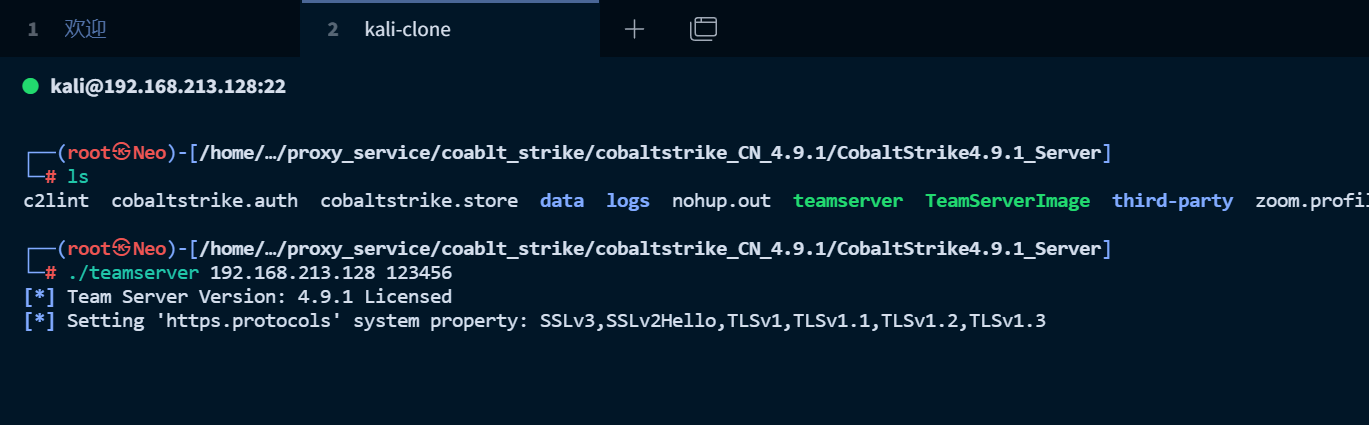Switch to the 欢迎 tab
Image resolution: width=1369 pixels, height=425 pixels.
pos(85,29)
